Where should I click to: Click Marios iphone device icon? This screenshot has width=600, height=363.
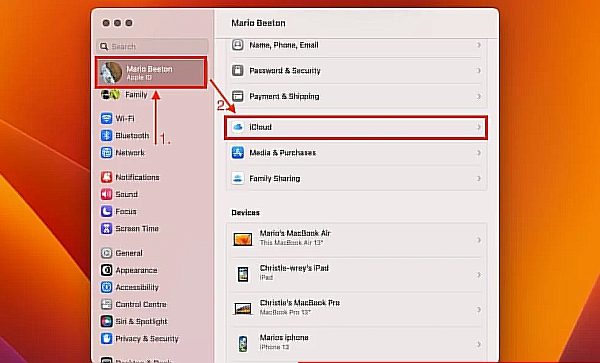243,343
